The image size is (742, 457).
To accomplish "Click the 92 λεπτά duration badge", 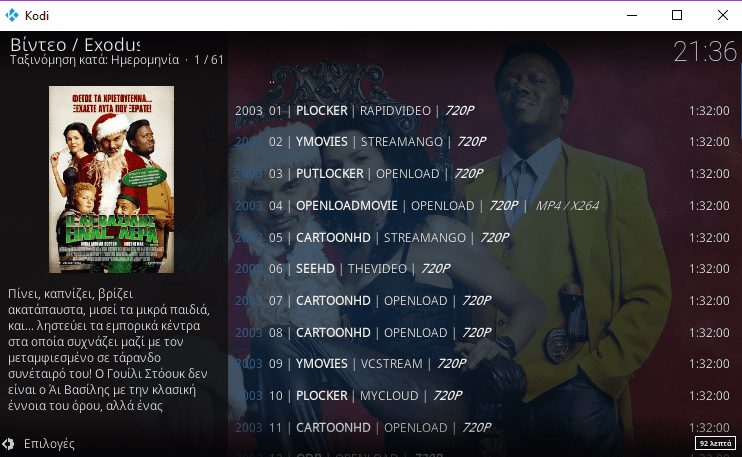I will (715, 443).
